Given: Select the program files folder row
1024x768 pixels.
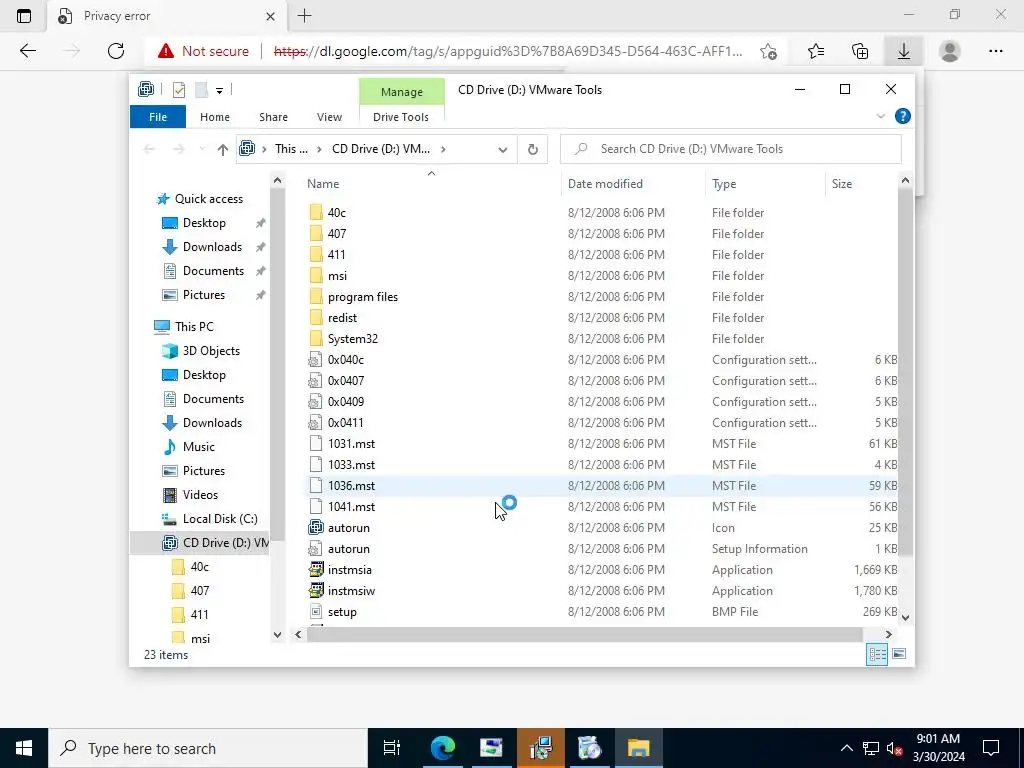Looking at the screenshot, I should [602, 296].
